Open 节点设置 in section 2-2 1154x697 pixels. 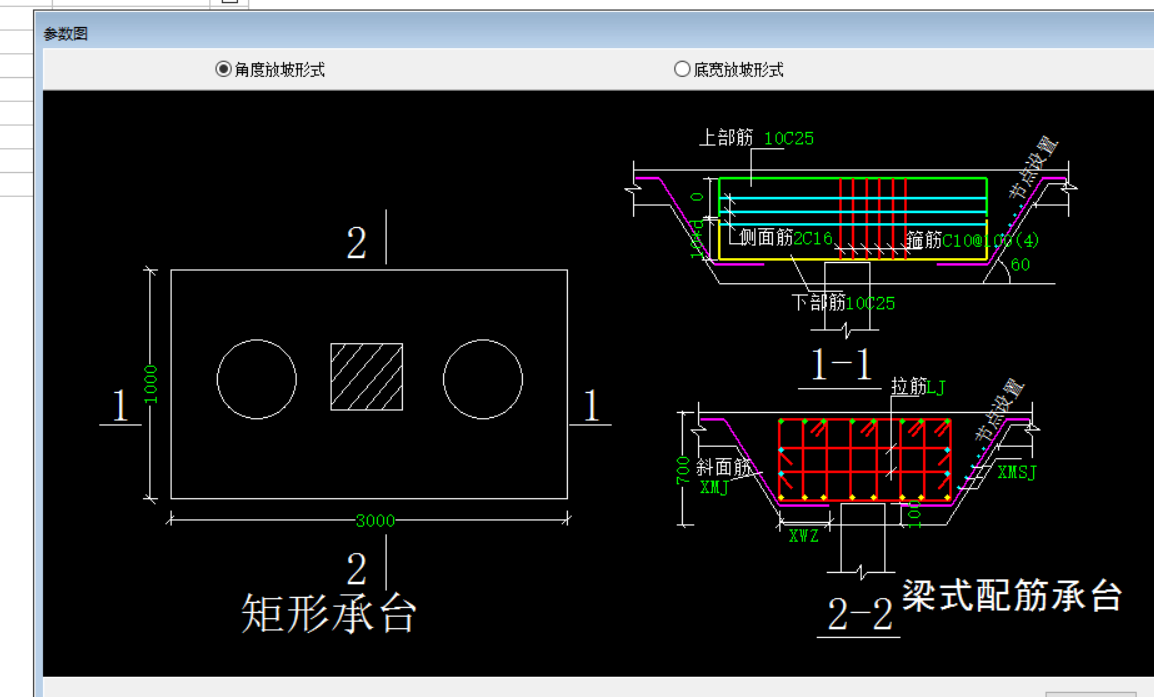[x=999, y=410]
